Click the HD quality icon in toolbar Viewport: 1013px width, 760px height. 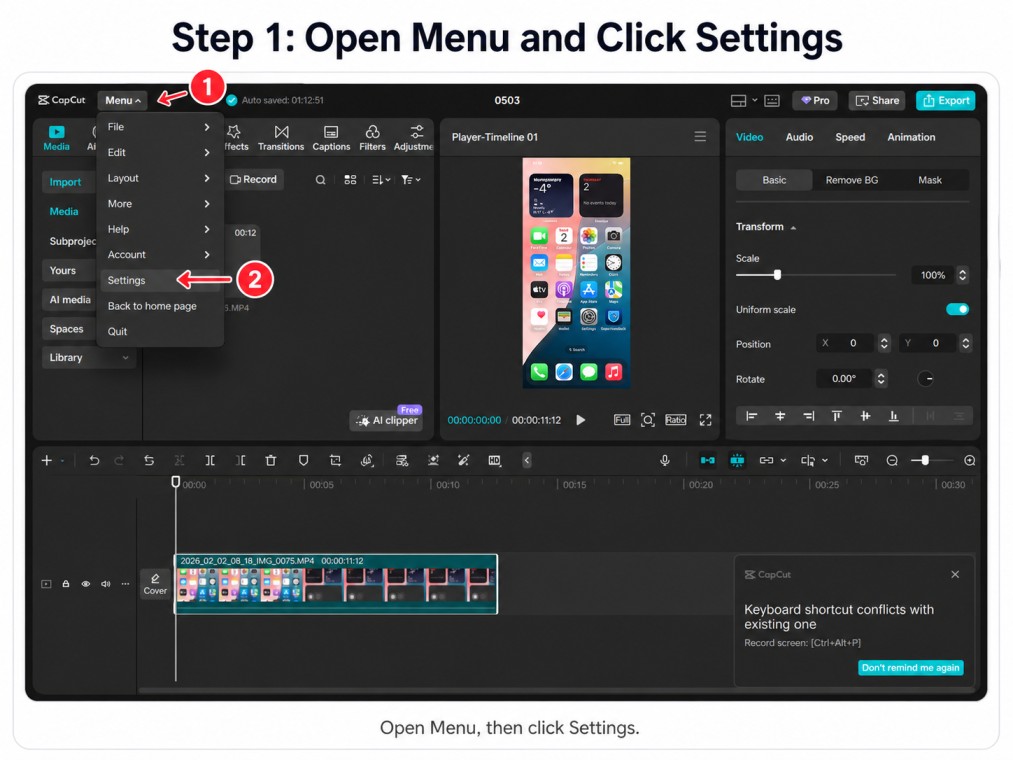coord(494,460)
